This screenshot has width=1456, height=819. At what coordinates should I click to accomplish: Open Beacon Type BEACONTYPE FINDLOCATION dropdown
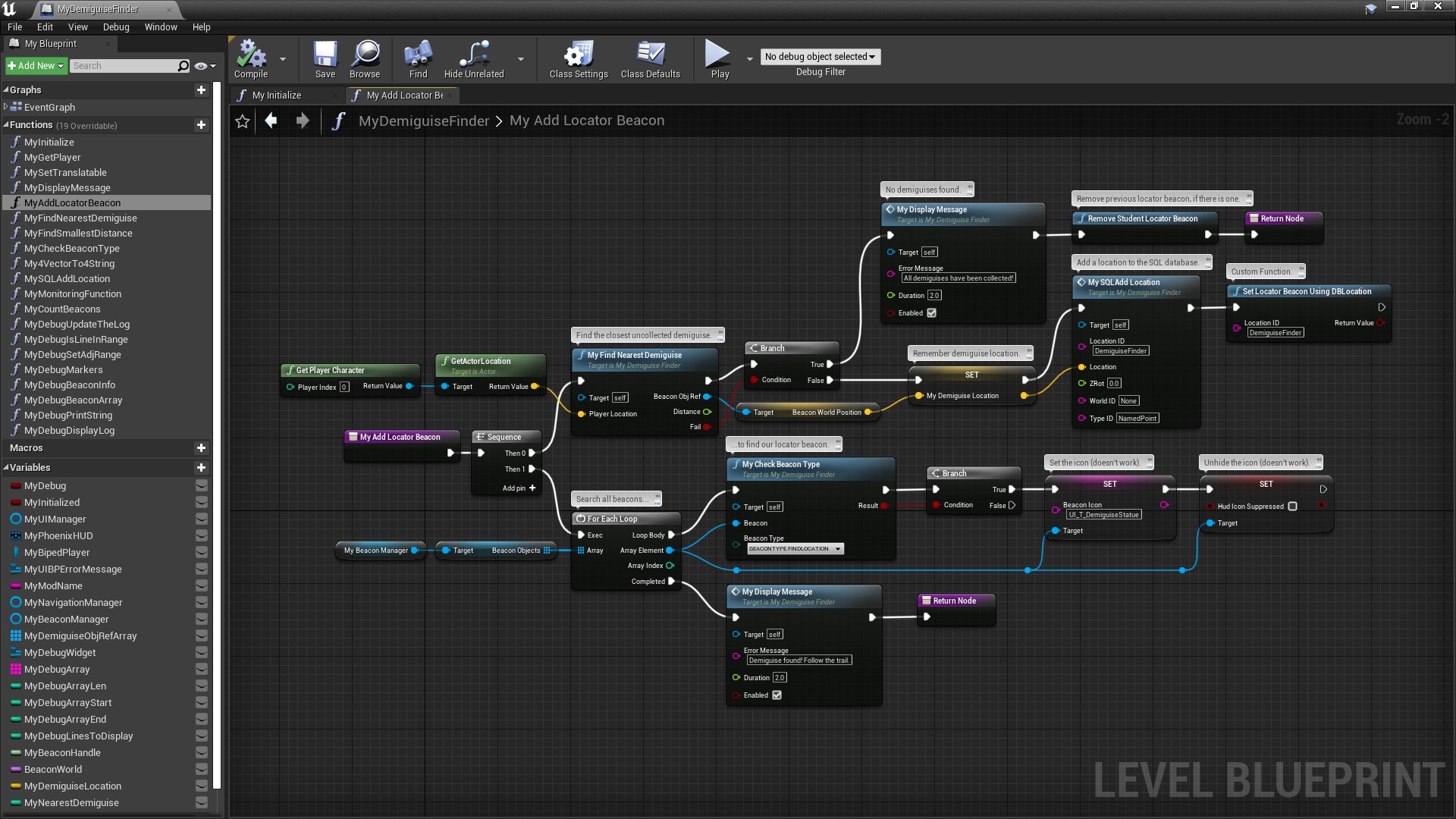tap(795, 549)
